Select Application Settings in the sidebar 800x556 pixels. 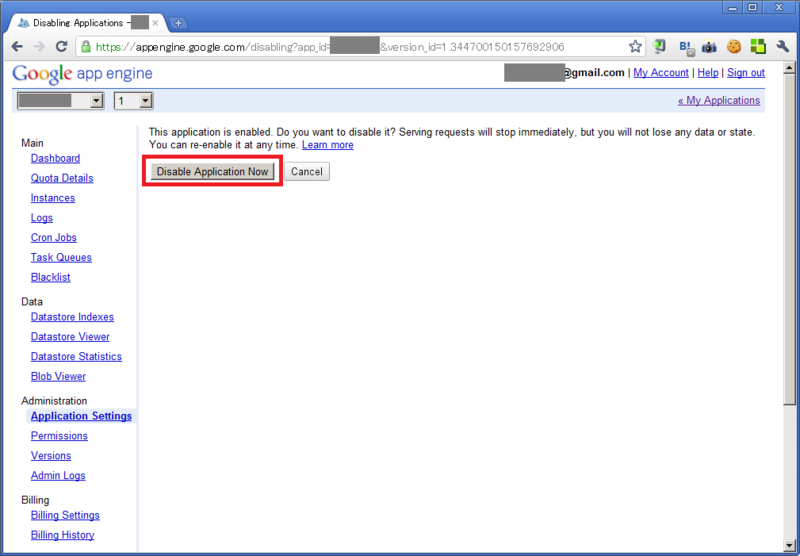pyautogui.click(x=81, y=416)
